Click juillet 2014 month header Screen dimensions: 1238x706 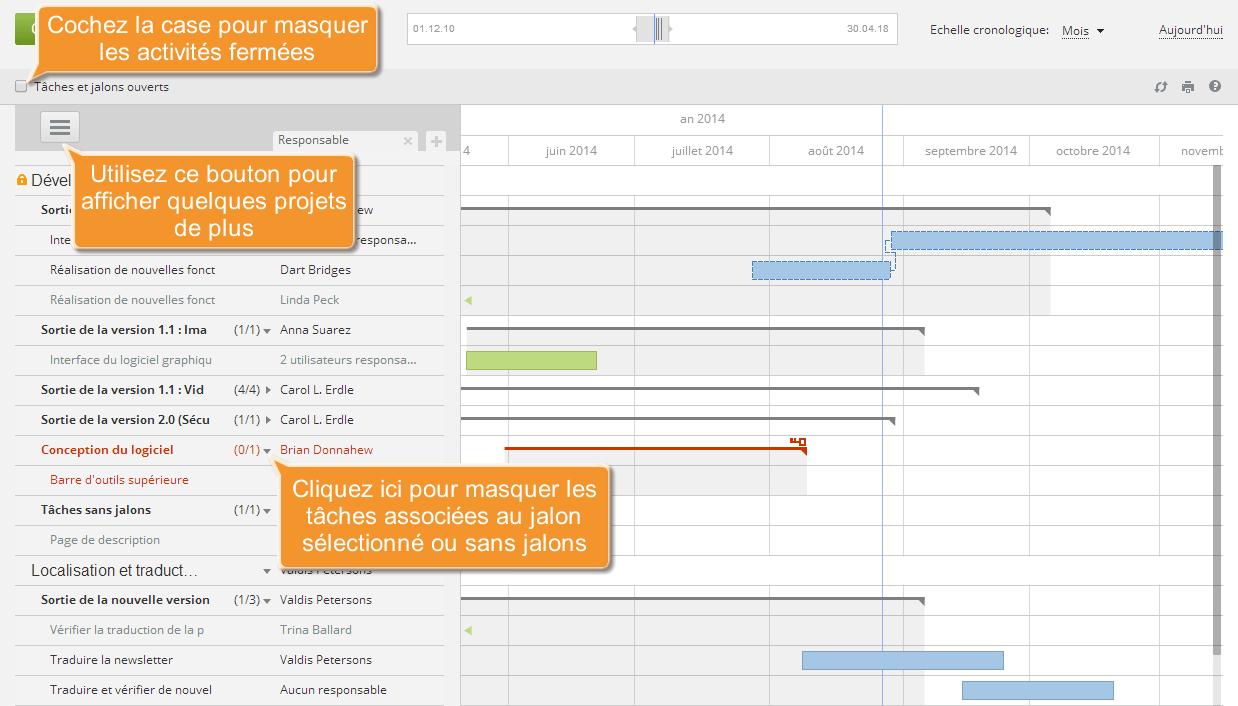tap(702, 151)
